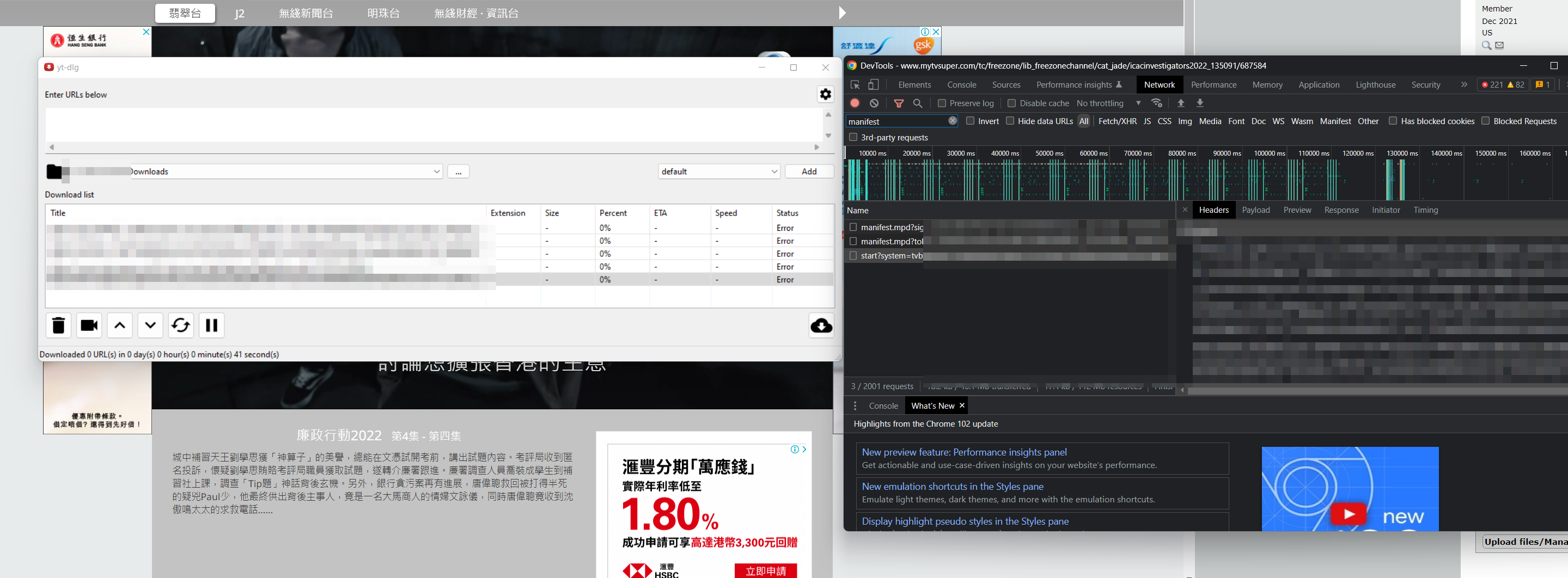
Task: Click the Add button in yt-dlg
Action: pyautogui.click(x=809, y=171)
